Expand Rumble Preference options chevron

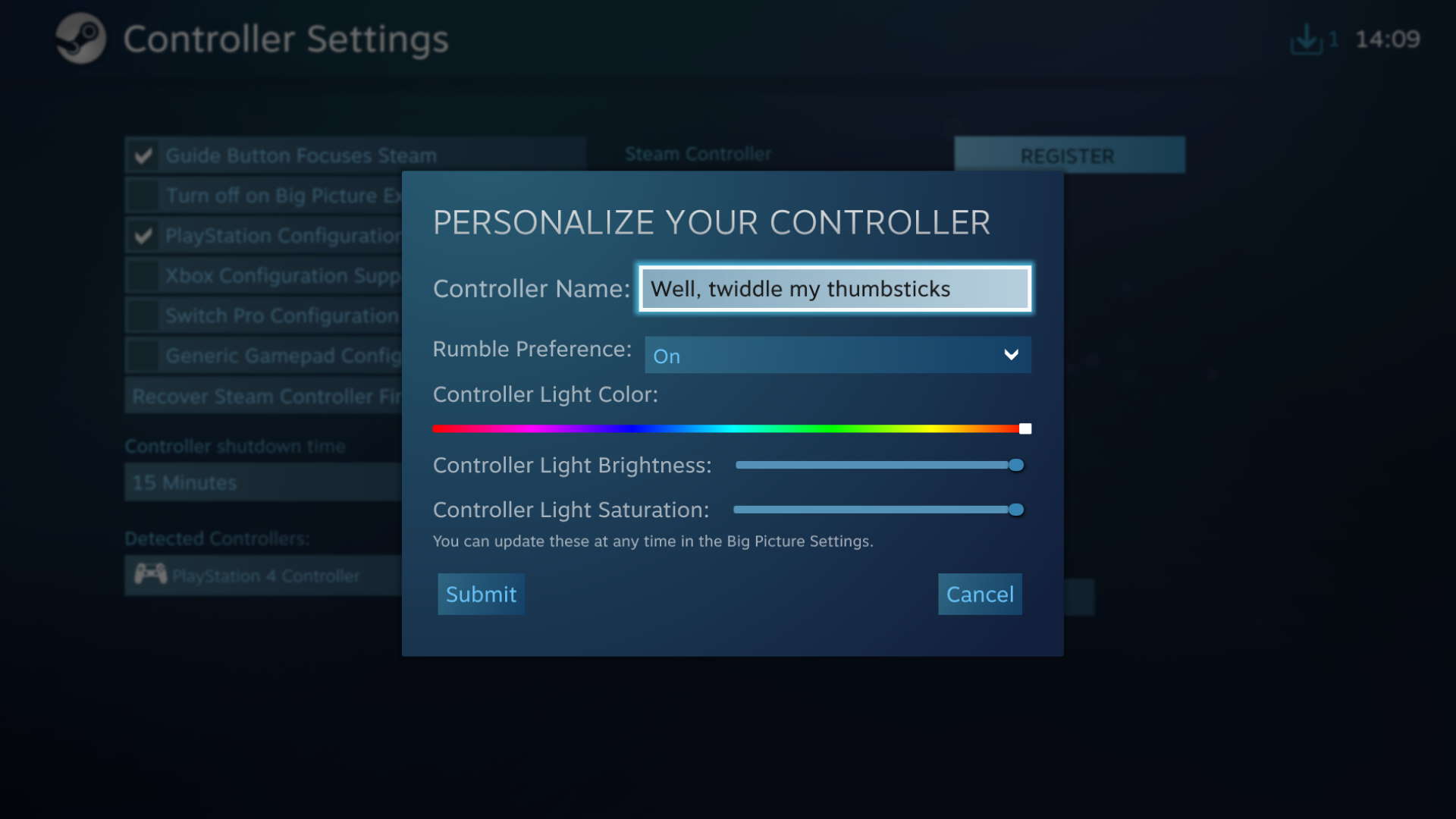[1011, 354]
